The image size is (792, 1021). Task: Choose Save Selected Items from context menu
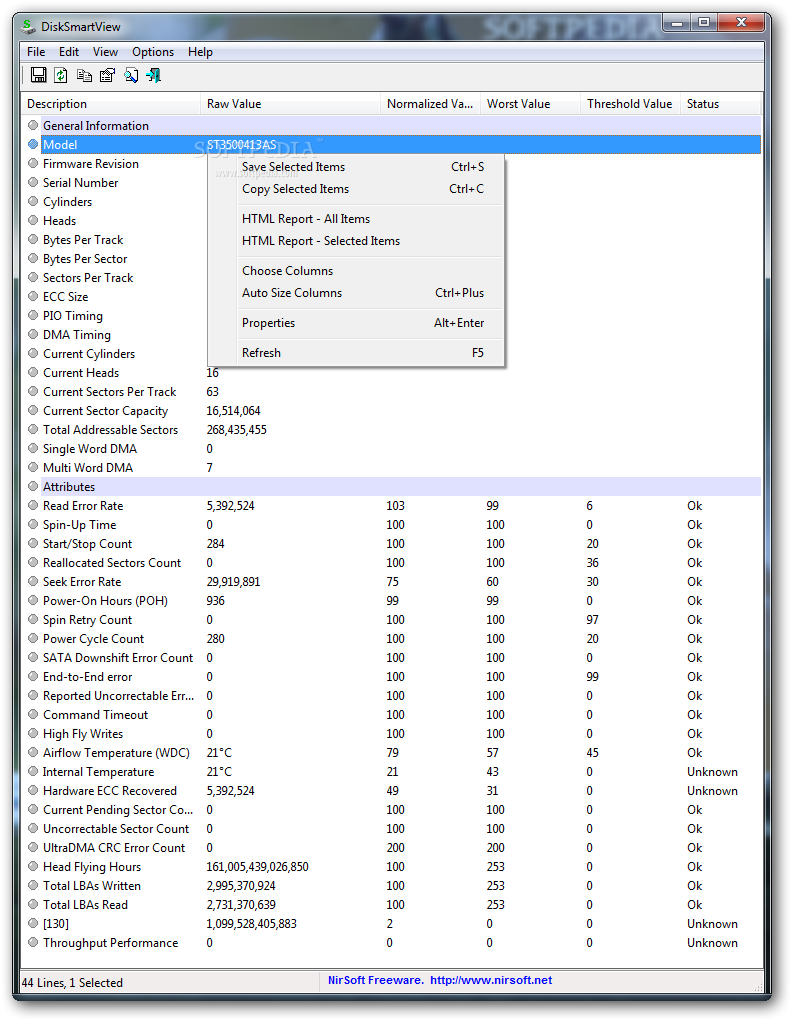pos(356,167)
